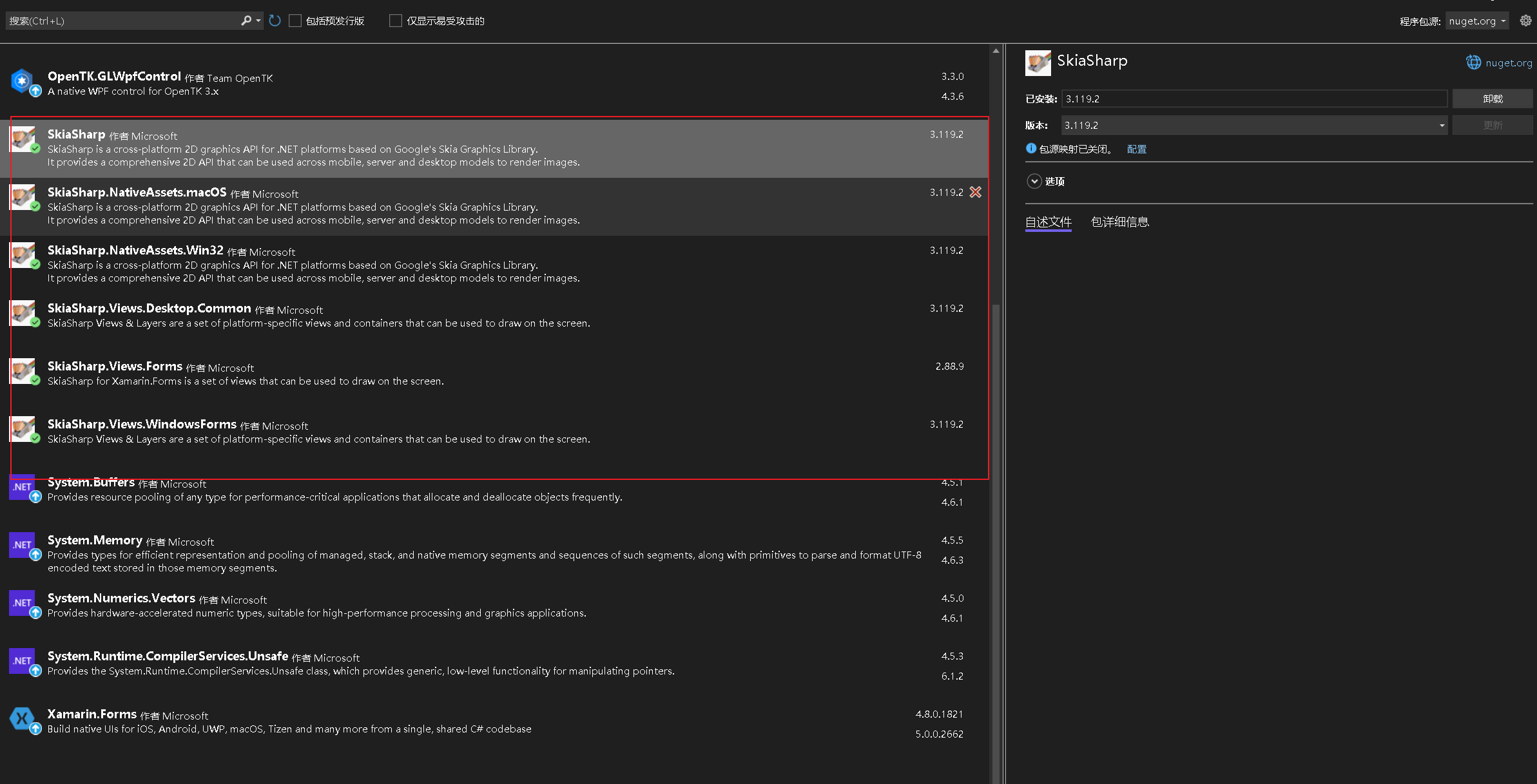Click the 更新 update button
This screenshot has height=784, width=1537.
(1493, 125)
